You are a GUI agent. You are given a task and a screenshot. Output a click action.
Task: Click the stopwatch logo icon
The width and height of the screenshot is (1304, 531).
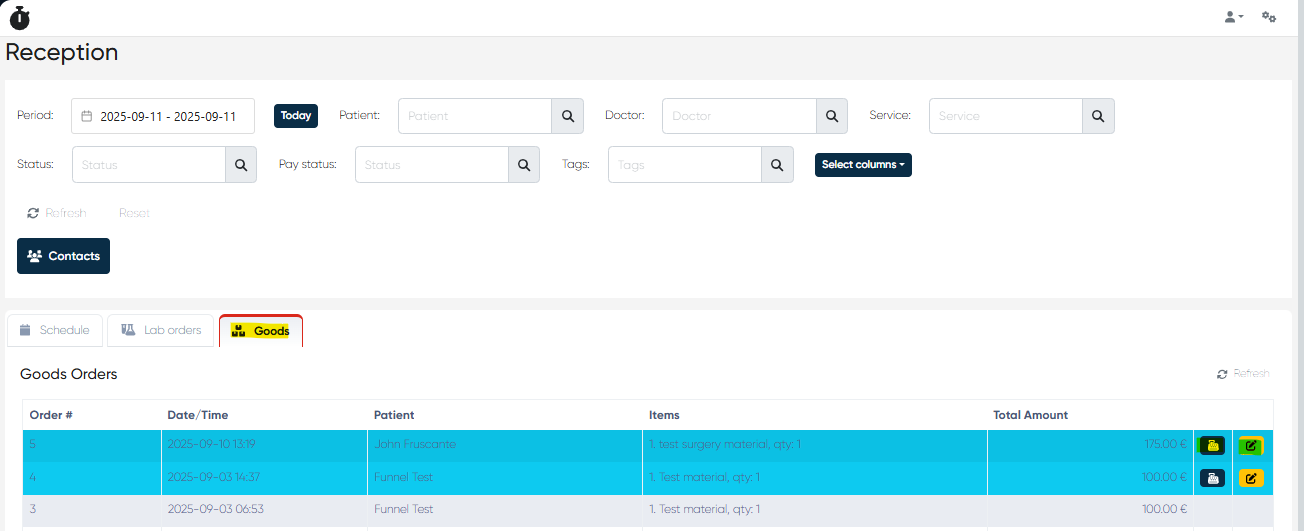(20, 17)
